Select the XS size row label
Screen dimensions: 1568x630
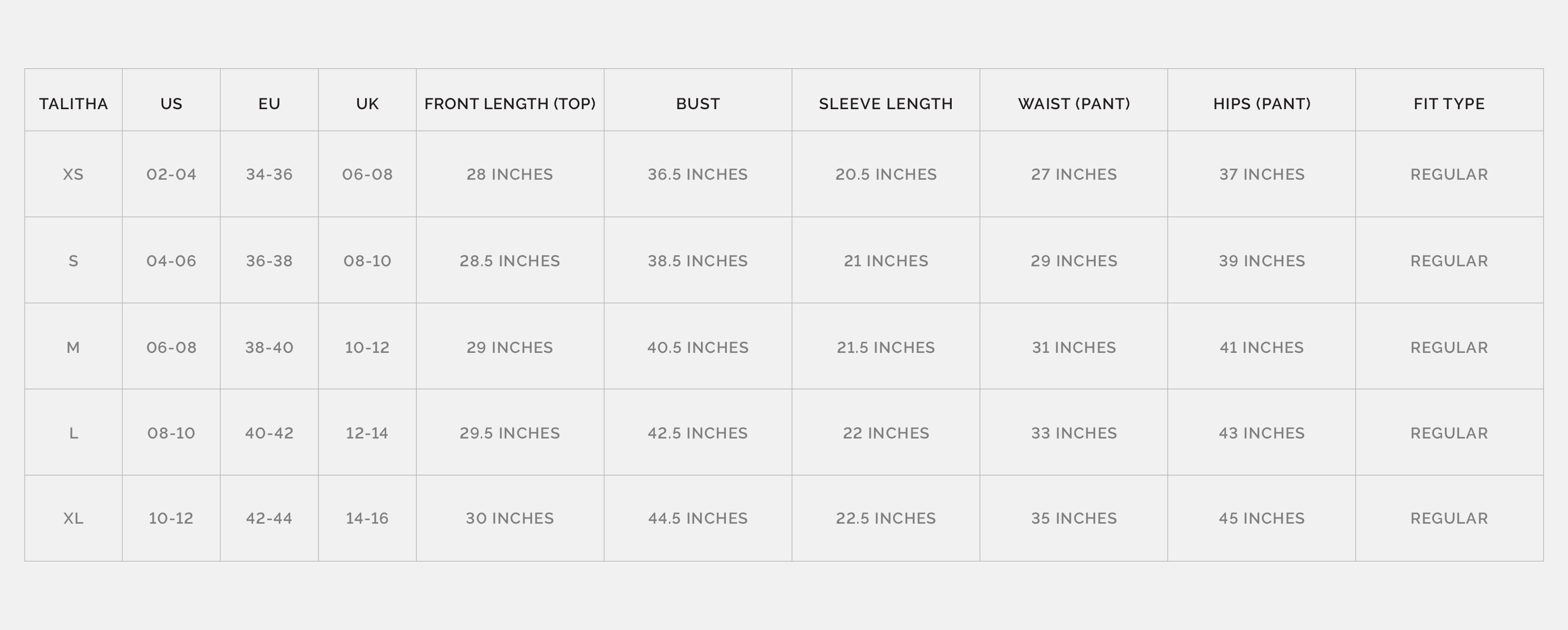(x=73, y=175)
